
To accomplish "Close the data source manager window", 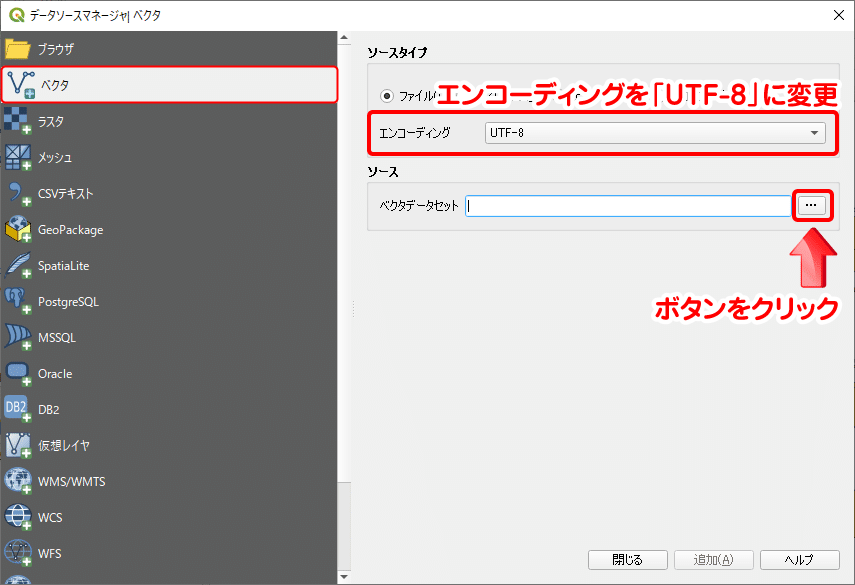I will tap(839, 15).
